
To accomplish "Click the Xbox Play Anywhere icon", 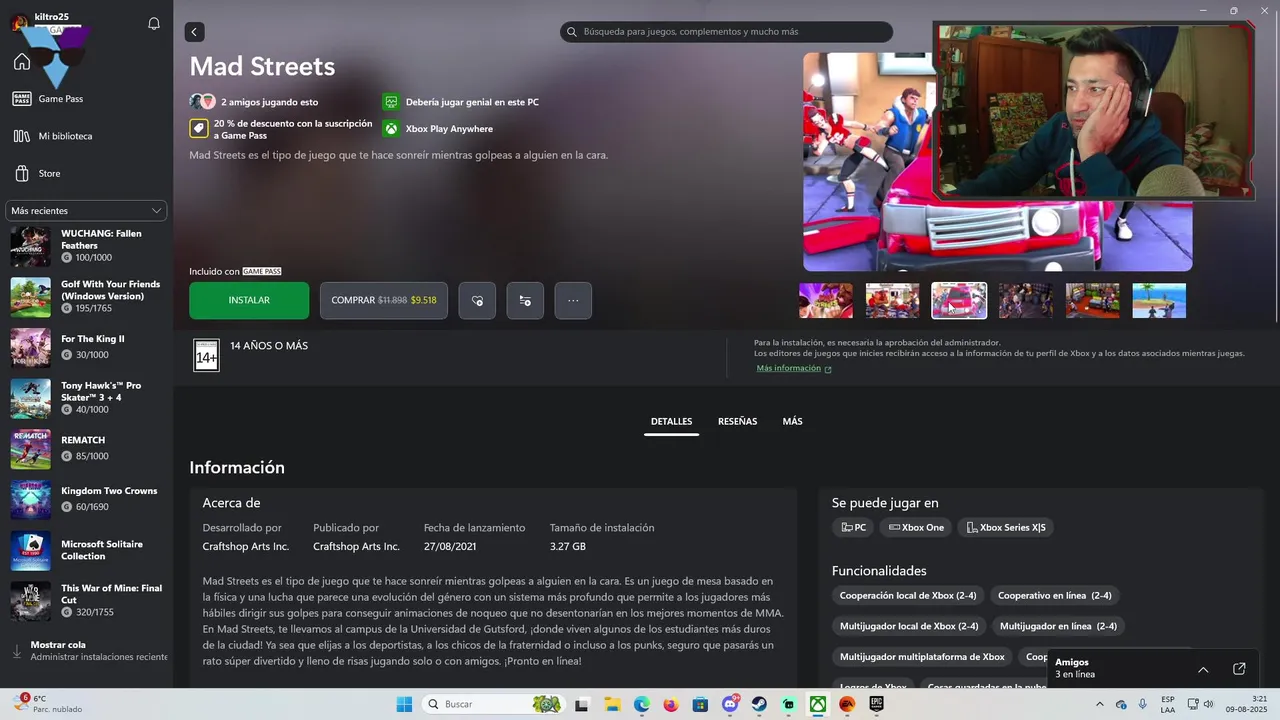I will (391, 129).
